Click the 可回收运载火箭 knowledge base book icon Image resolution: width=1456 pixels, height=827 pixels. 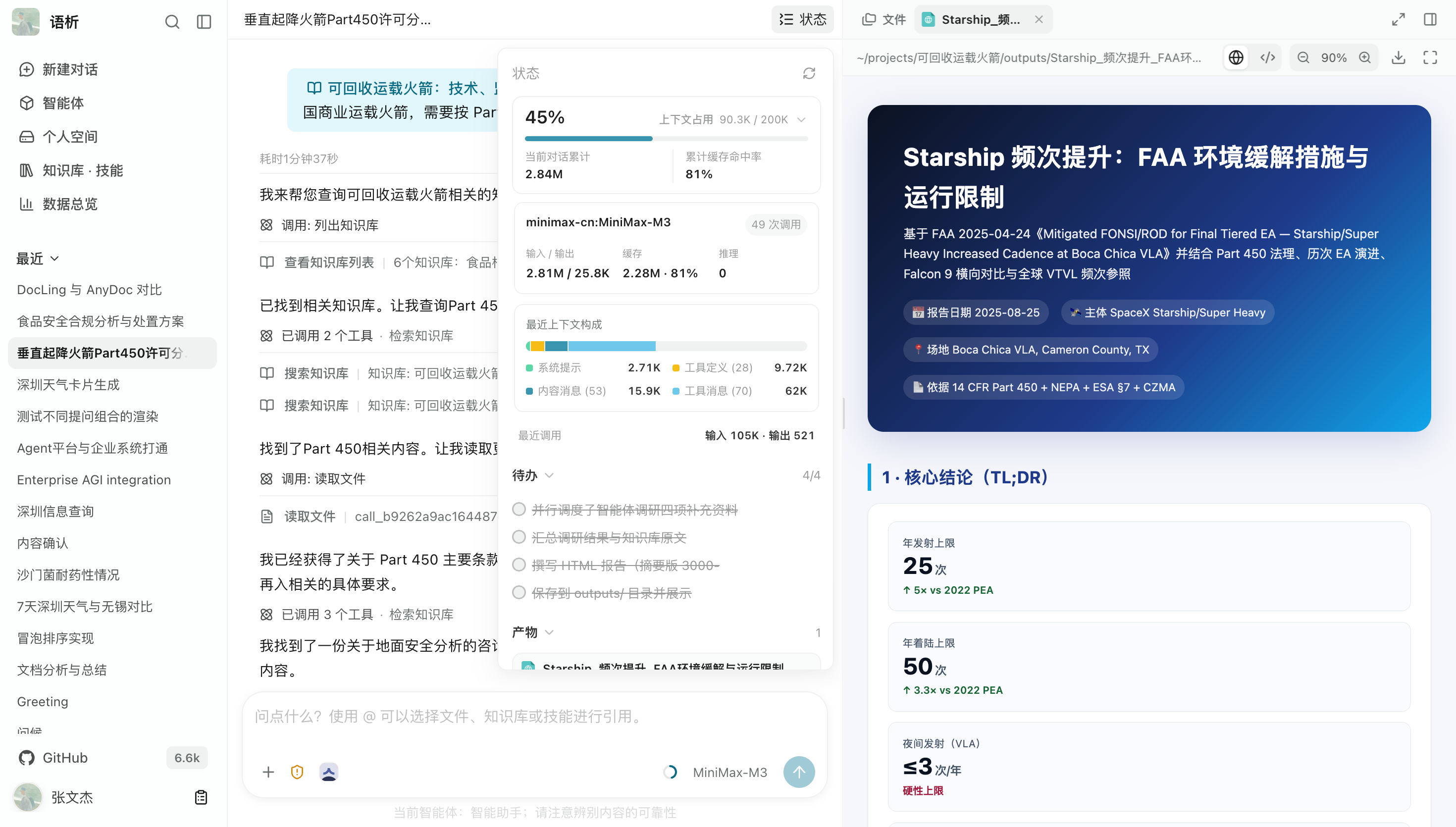(314, 88)
